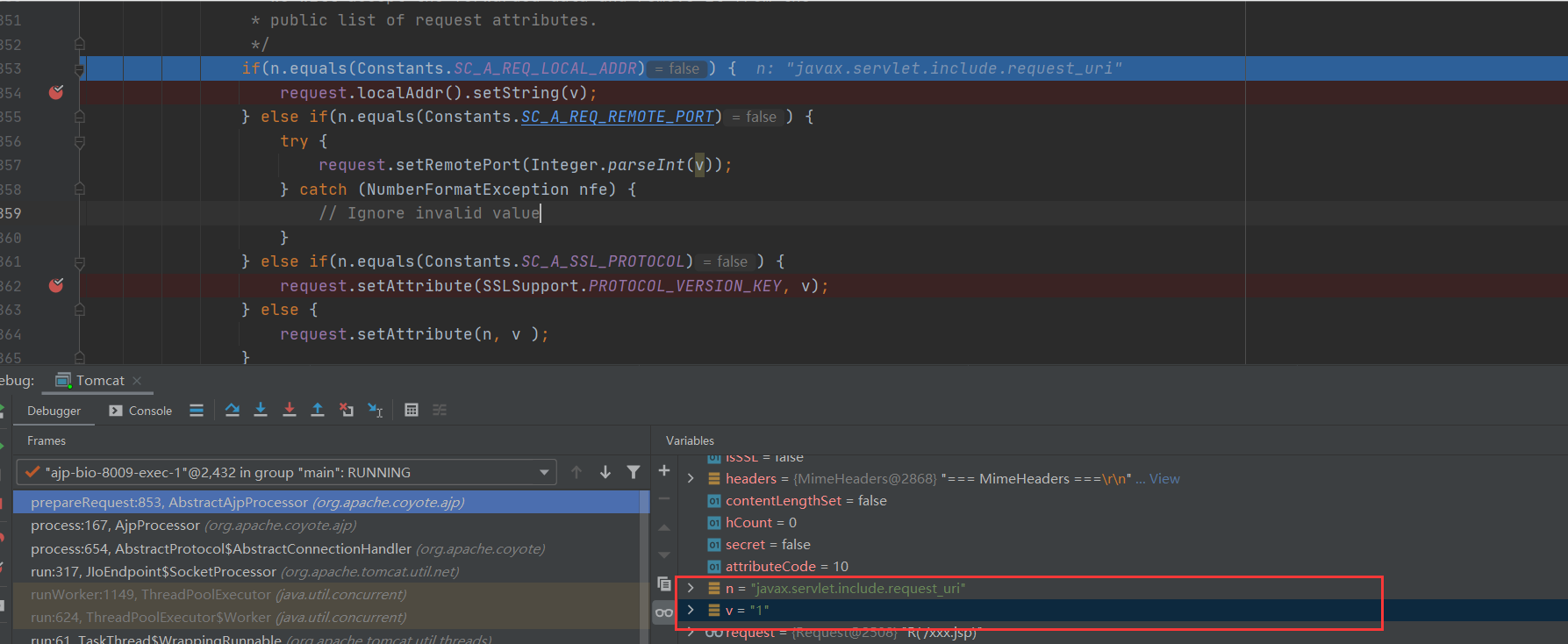Select the process:167 AjpProcessor frame
Viewport: 1568px width, 644px height.
[326, 525]
